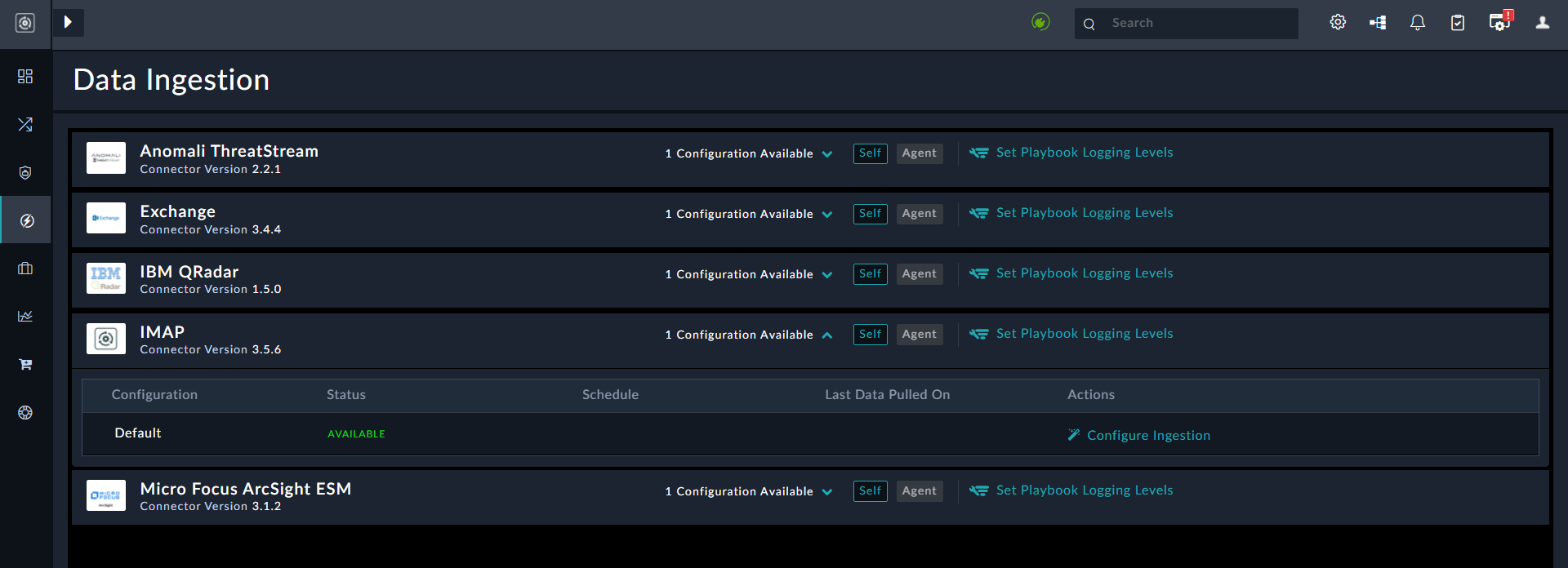Collapse IMAP configurations chevron
The image size is (1568, 568).
[827, 335]
